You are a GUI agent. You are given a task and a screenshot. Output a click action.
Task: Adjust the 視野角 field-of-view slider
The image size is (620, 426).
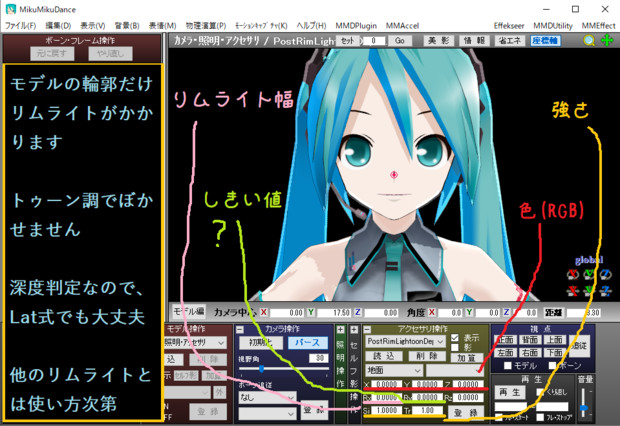pyautogui.click(x=284, y=369)
